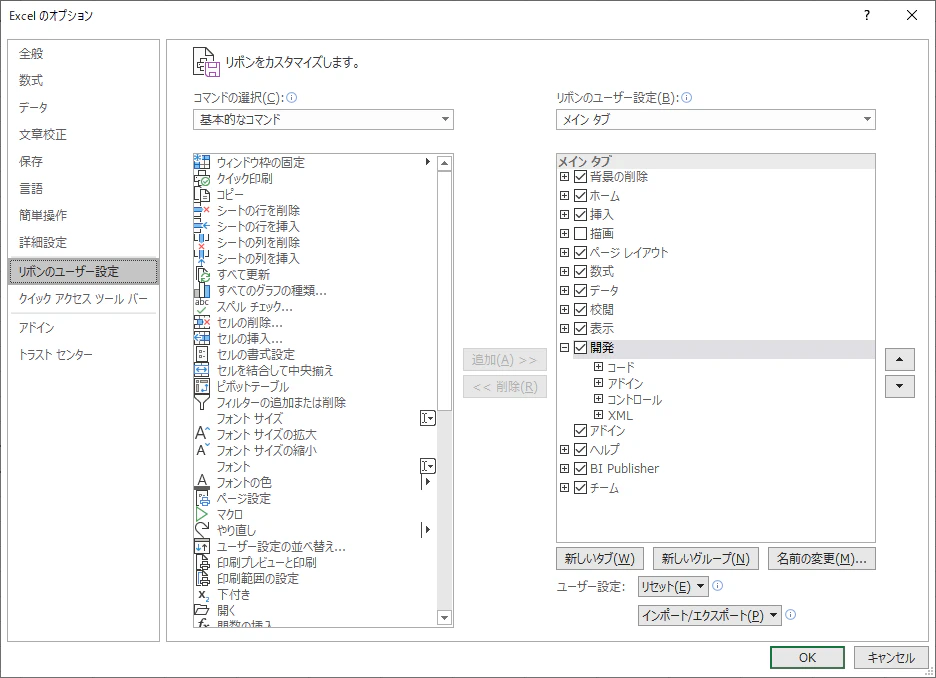Image resolution: width=936 pixels, height=678 pixels.
Task: Expand the XML group node
Action: click(x=598, y=414)
